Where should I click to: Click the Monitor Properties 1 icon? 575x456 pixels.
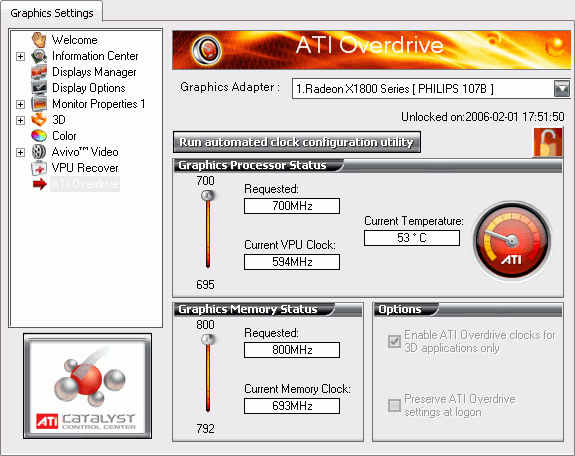(39, 104)
